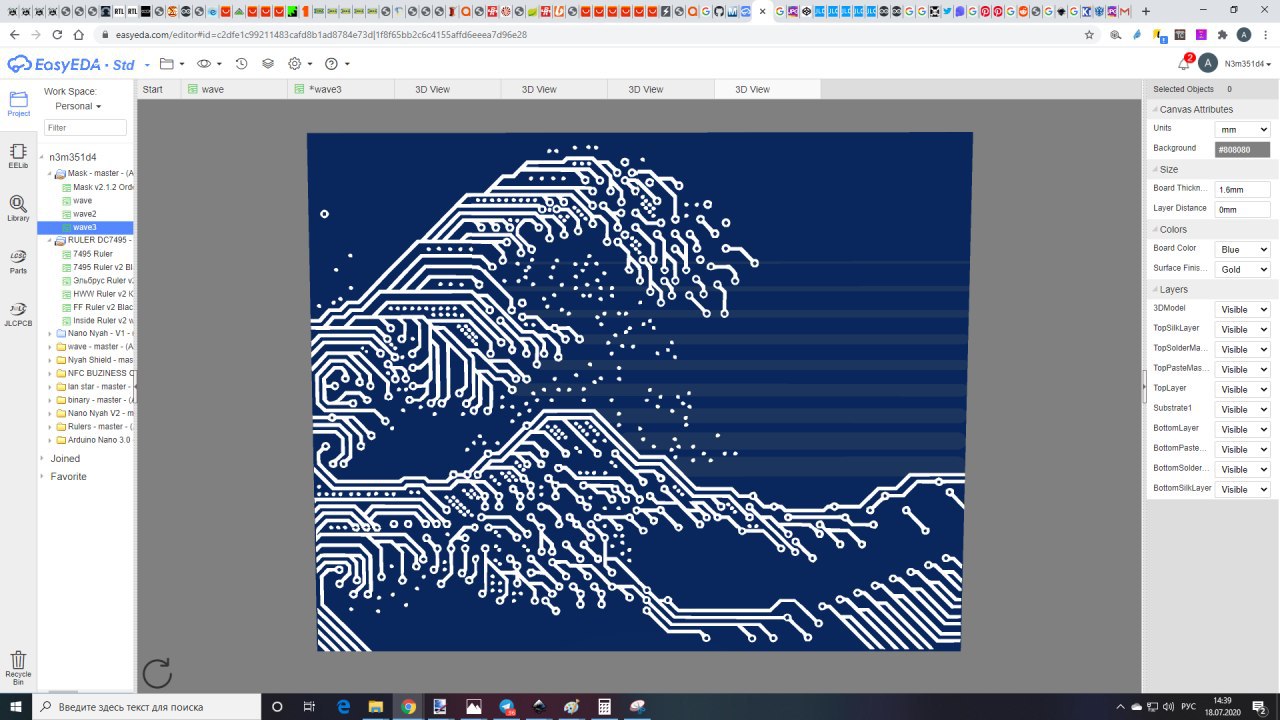
Task: Open the EELib component library
Action: coord(18,155)
